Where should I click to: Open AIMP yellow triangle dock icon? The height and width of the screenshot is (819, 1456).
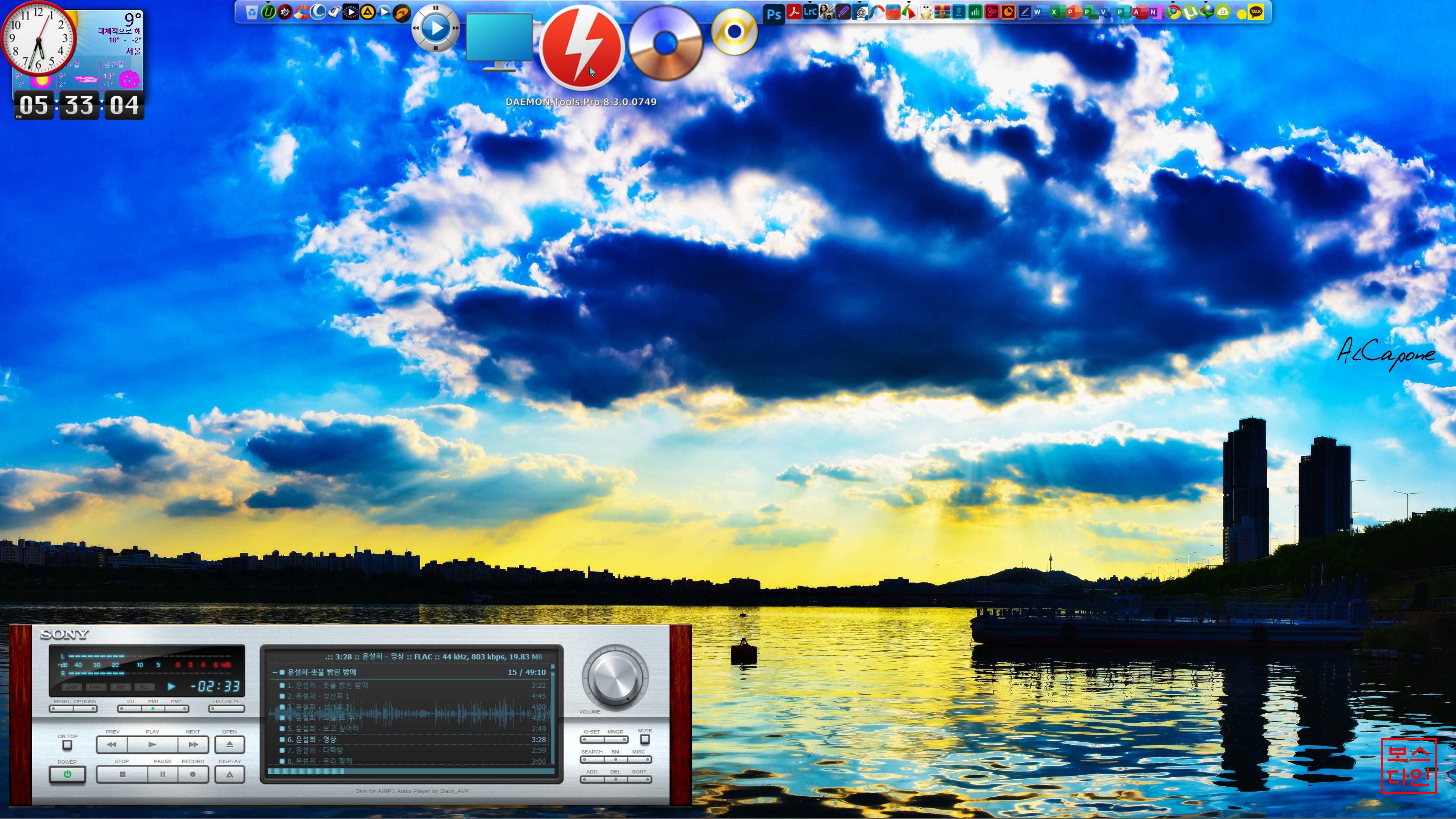point(368,12)
